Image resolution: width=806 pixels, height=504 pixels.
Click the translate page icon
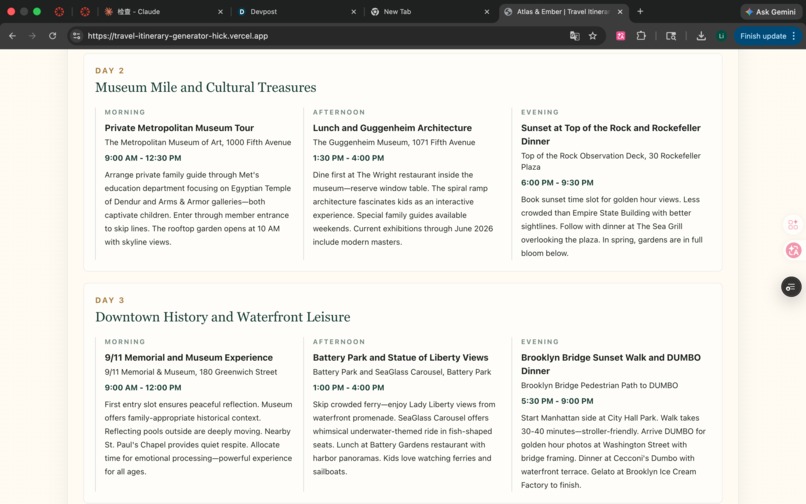[x=575, y=36]
